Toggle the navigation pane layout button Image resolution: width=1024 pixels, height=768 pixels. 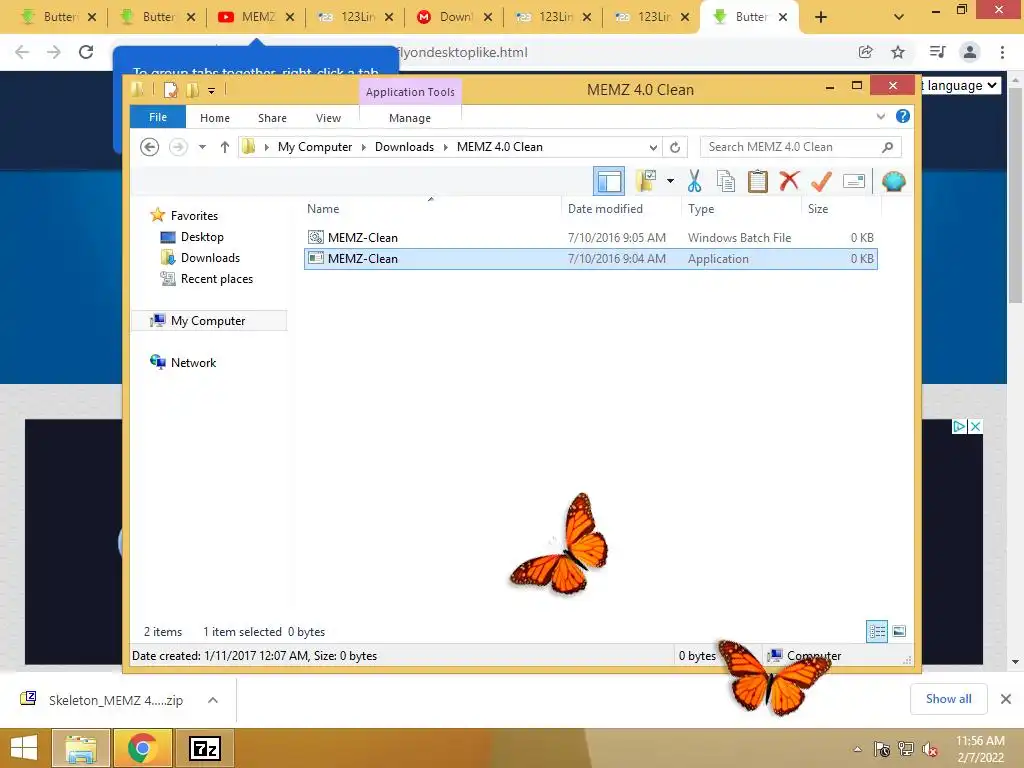click(x=609, y=181)
